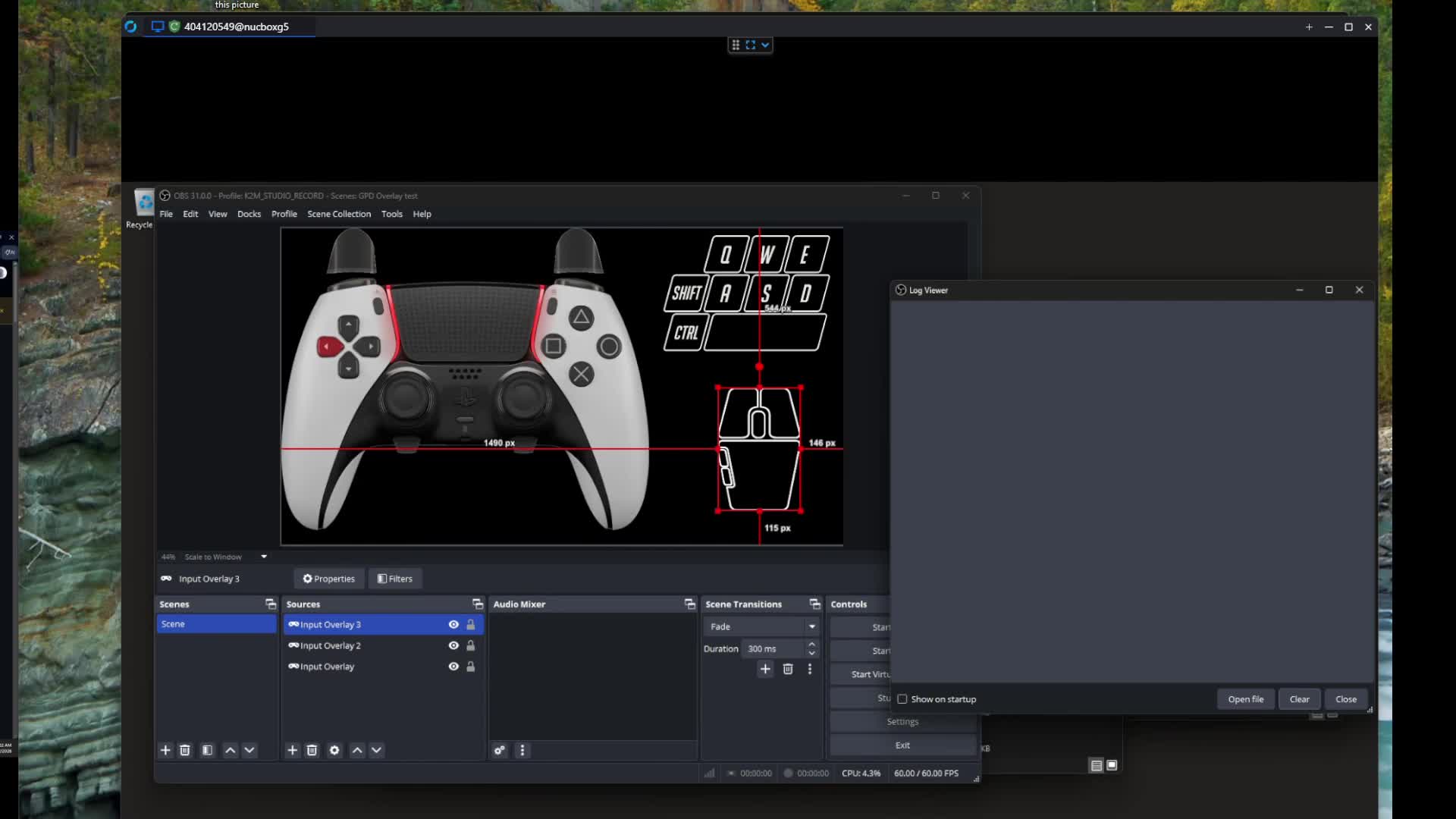Hide the Input Overlay 3 source

tap(453, 624)
